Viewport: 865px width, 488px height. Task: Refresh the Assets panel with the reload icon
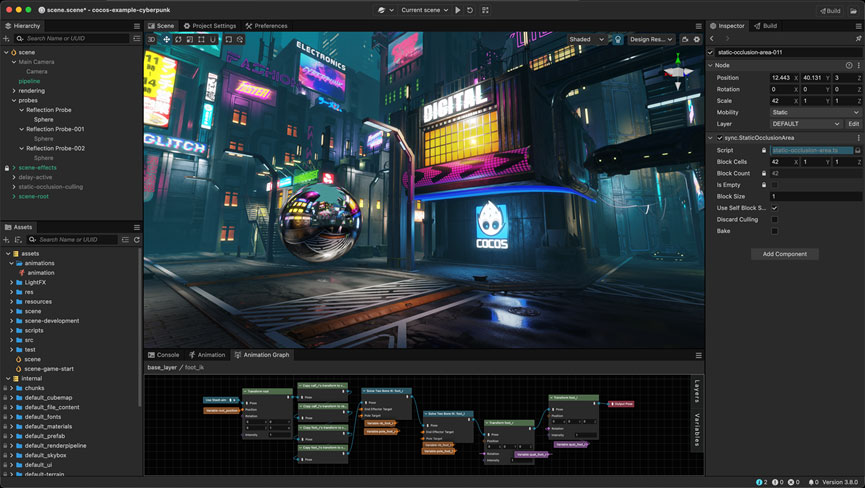(x=137, y=240)
